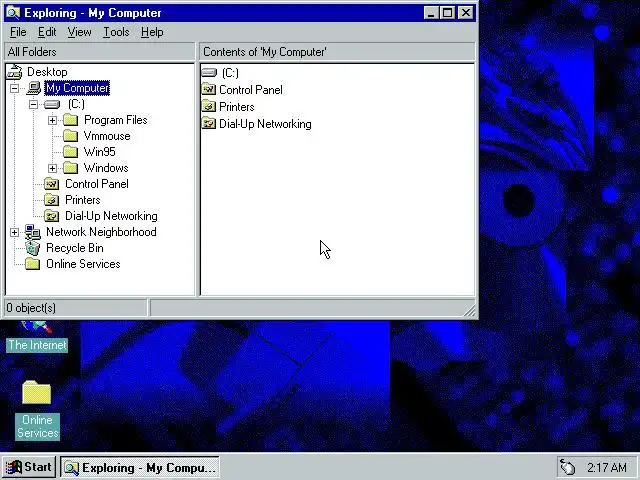The image size is (640, 480).
Task: Collapse the (C:) drive node
Action: [x=33, y=104]
